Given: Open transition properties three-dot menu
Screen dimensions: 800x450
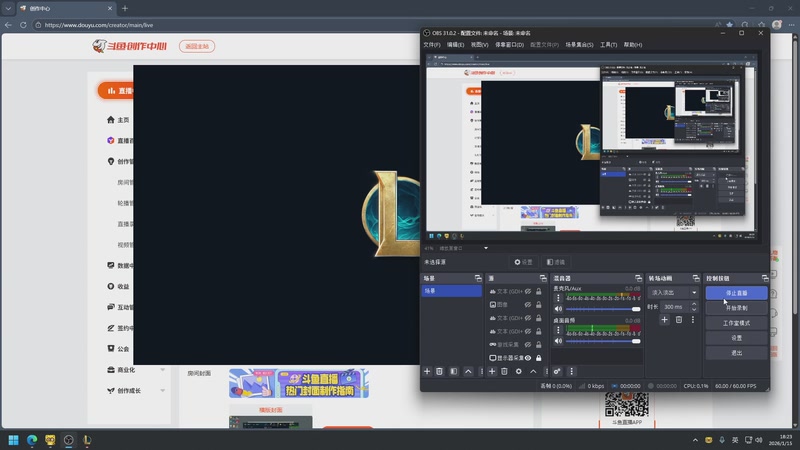Looking at the screenshot, I should coord(693,320).
